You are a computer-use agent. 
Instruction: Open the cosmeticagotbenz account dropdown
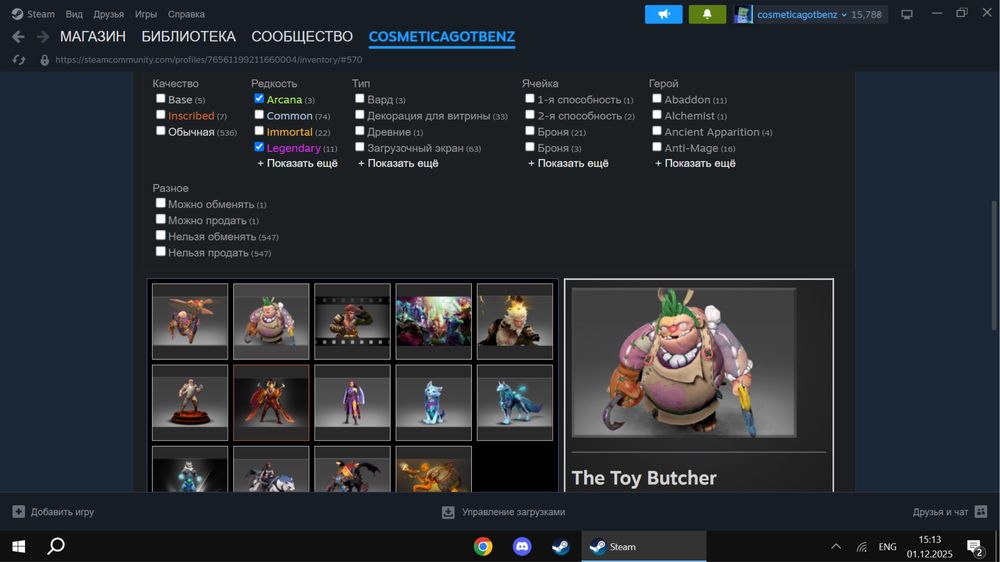(x=801, y=14)
